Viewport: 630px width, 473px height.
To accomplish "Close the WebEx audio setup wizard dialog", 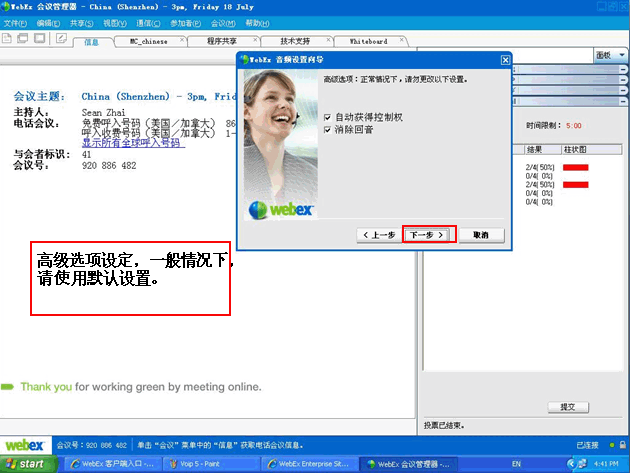I will click(x=505, y=60).
